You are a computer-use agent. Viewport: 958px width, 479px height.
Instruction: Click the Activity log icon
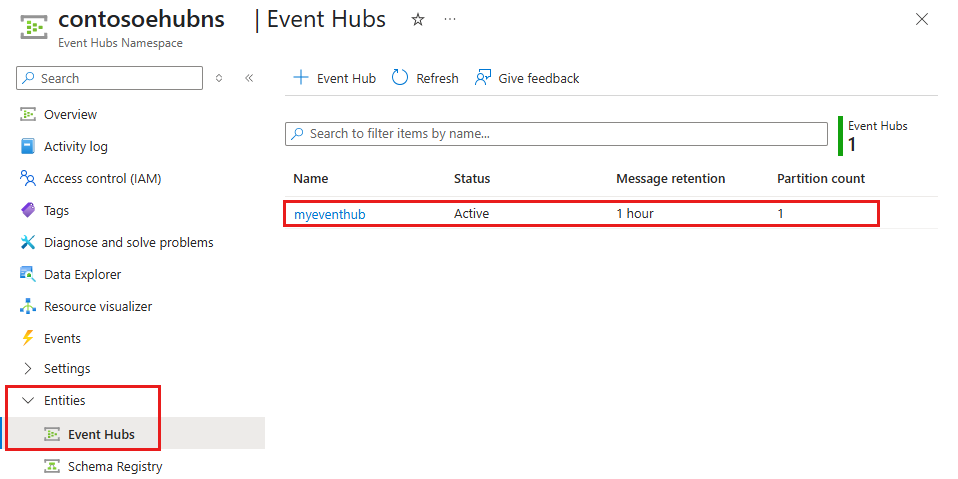click(28, 147)
